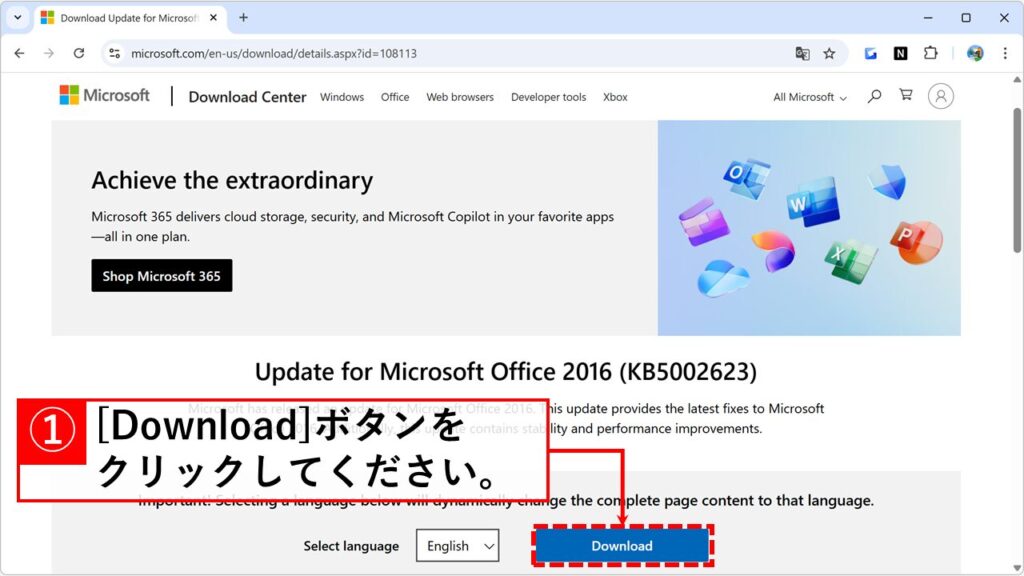Screen dimensions: 1024x576
Task: Click the Update for Microsoft Office 2016 heading
Action: click(x=505, y=372)
